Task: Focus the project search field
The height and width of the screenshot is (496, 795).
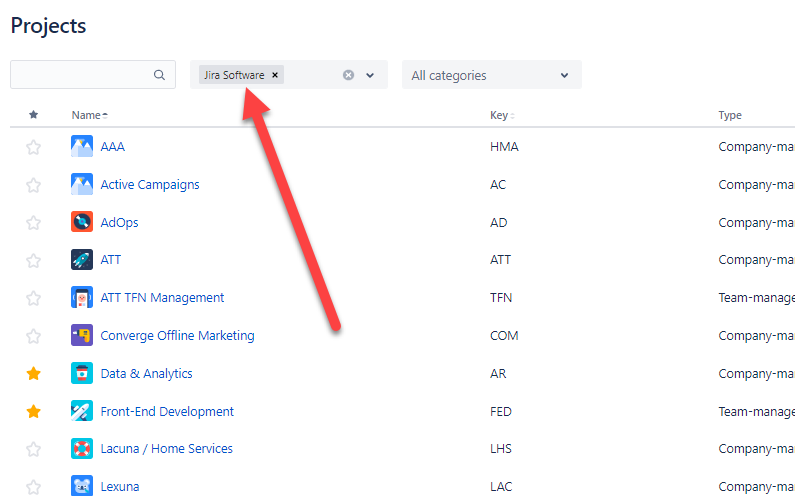Action: point(93,75)
